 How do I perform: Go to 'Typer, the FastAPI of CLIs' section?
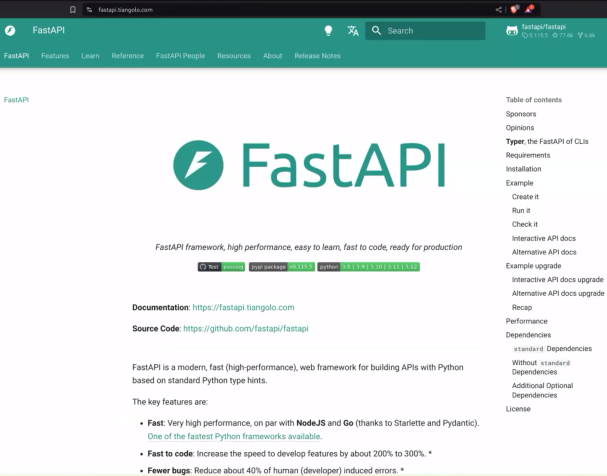[x=547, y=142]
